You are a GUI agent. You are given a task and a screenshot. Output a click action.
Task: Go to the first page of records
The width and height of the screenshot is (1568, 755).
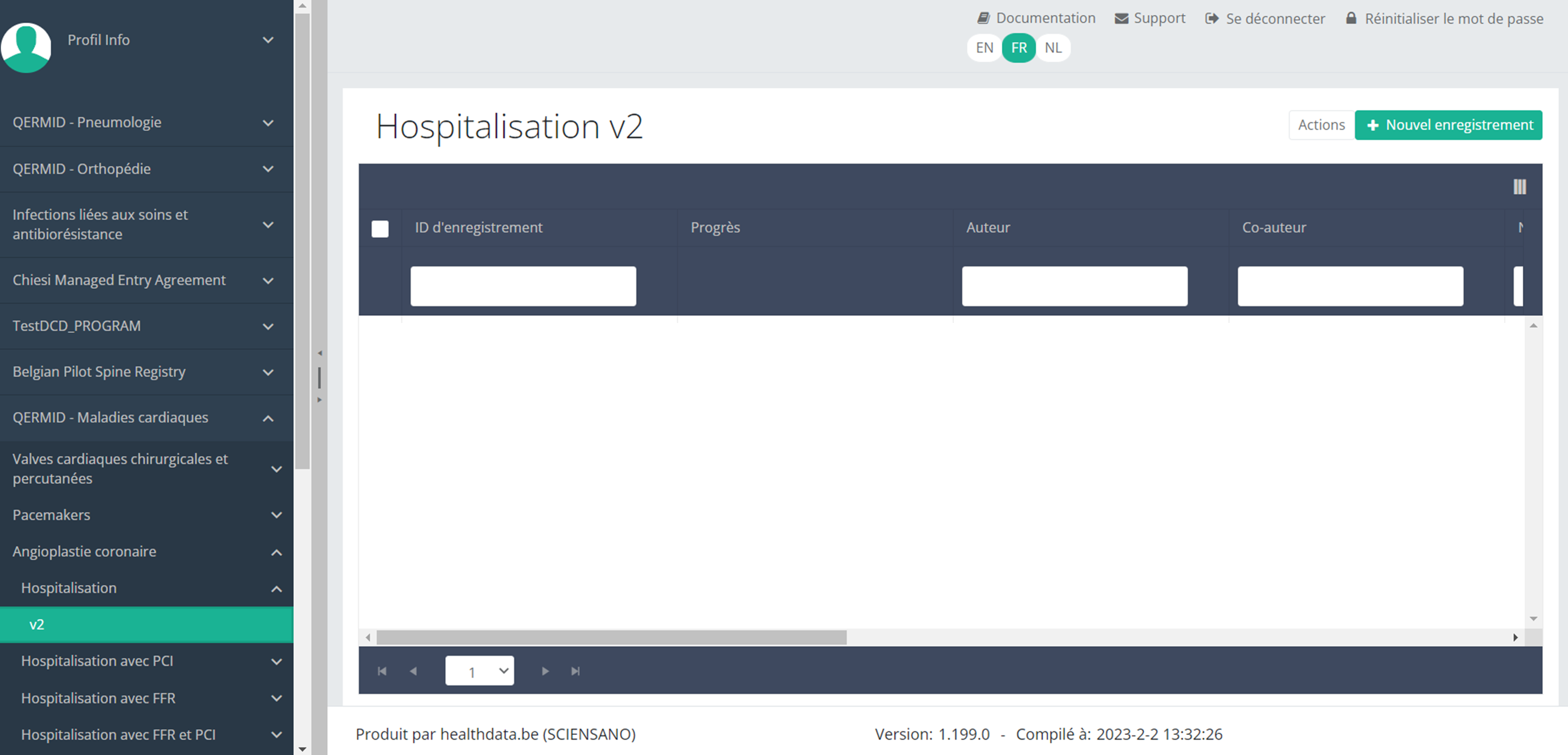(382, 671)
